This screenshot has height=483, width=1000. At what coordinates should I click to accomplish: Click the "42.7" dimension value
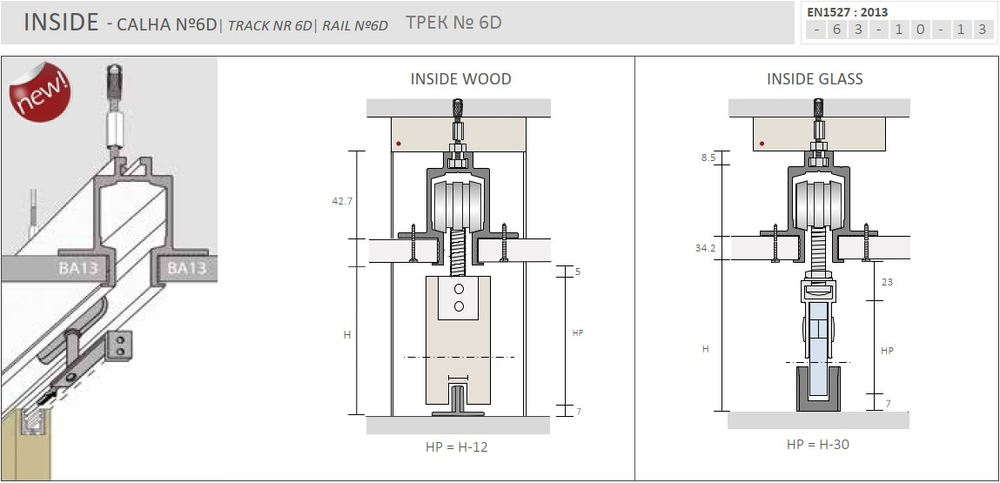pos(342,200)
